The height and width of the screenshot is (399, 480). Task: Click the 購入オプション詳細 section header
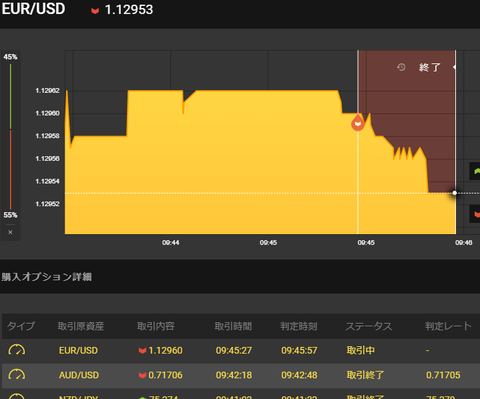(x=47, y=277)
